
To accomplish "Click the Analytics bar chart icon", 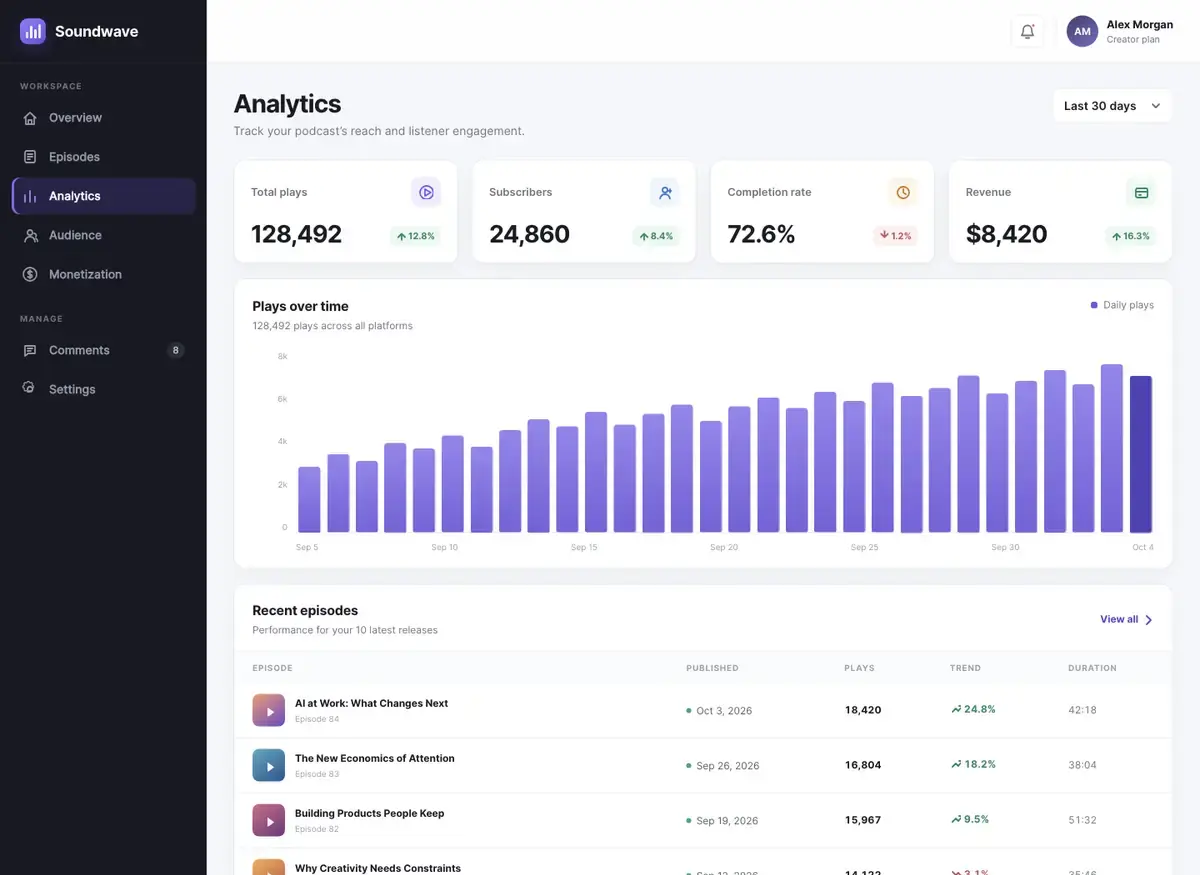I will click(x=30, y=196).
